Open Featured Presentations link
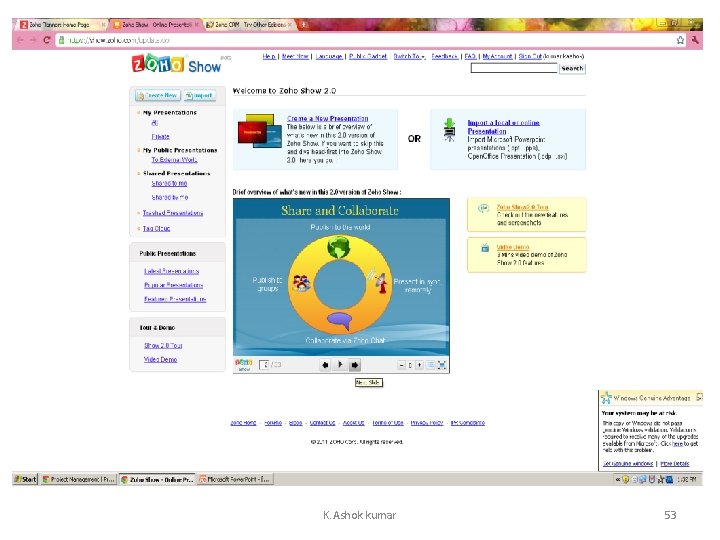This screenshot has width=720, height=540. coord(175,299)
